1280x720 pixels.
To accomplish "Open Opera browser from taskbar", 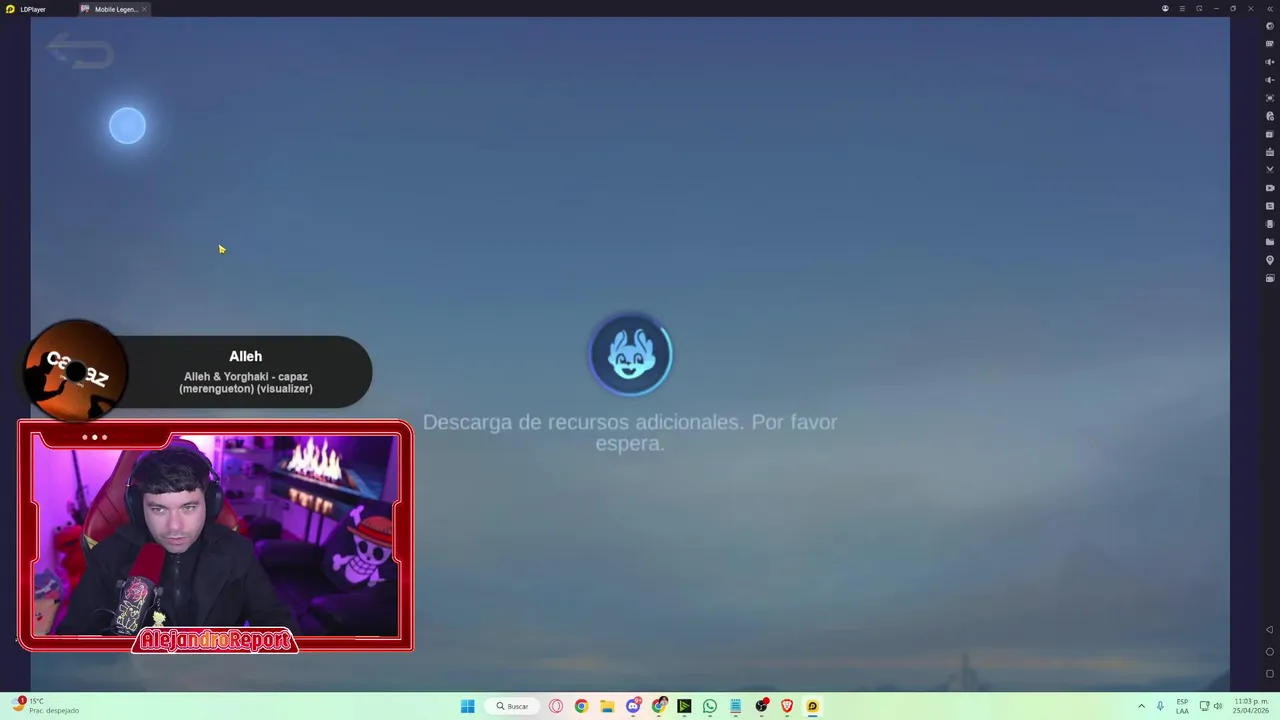I will coord(555,706).
